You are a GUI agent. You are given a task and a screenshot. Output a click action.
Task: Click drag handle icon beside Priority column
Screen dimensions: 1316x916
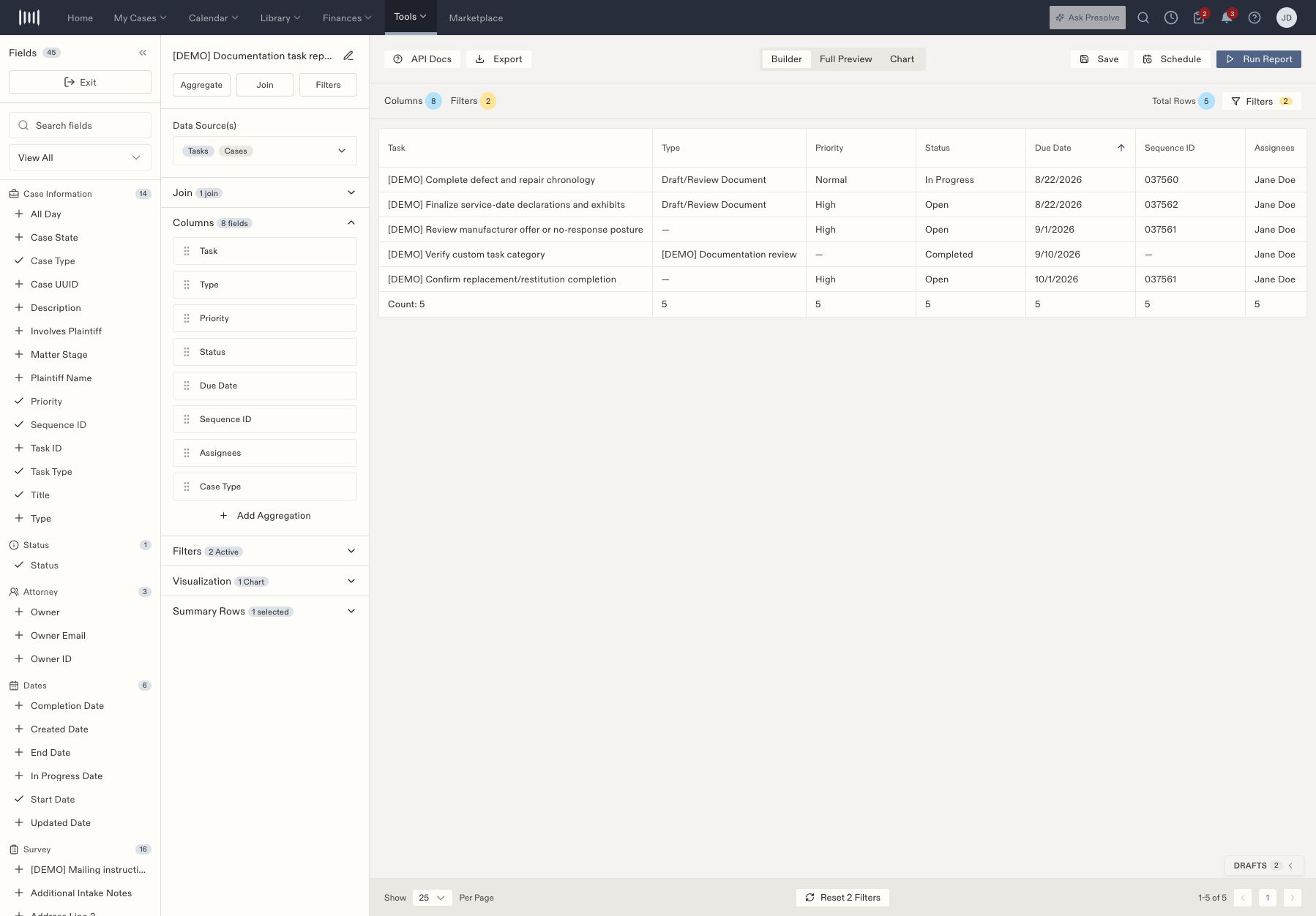pyautogui.click(x=187, y=318)
